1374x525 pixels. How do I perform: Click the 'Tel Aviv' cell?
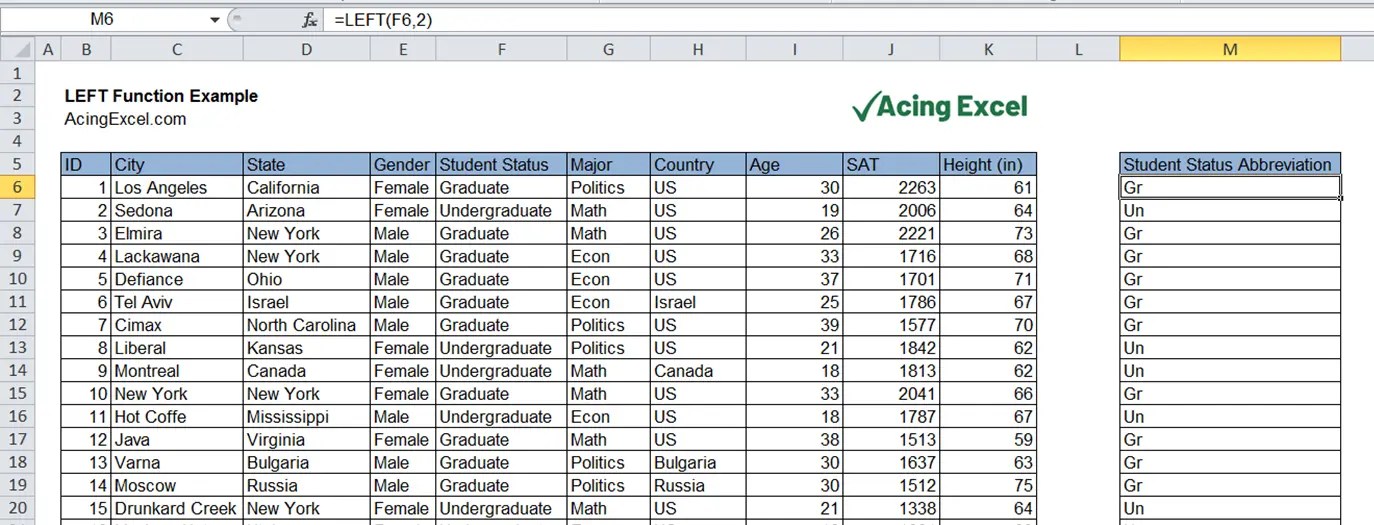click(x=177, y=302)
